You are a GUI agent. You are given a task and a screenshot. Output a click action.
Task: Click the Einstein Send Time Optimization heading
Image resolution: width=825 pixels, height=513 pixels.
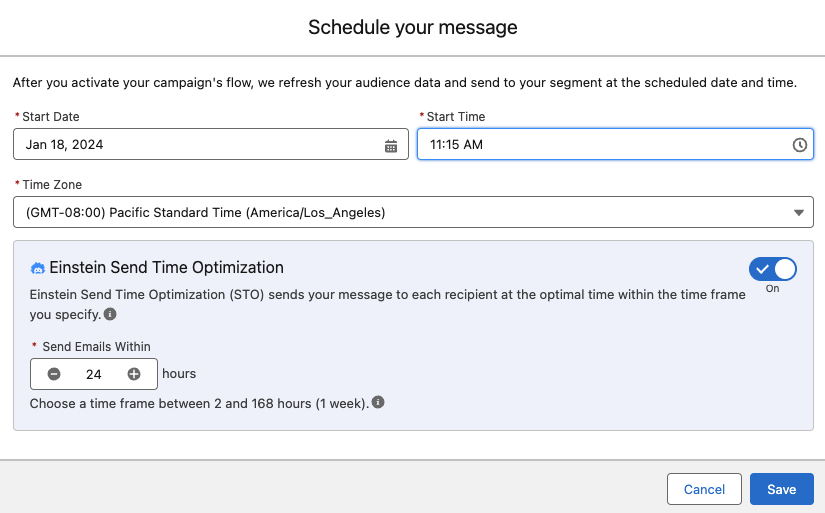[x=166, y=267]
